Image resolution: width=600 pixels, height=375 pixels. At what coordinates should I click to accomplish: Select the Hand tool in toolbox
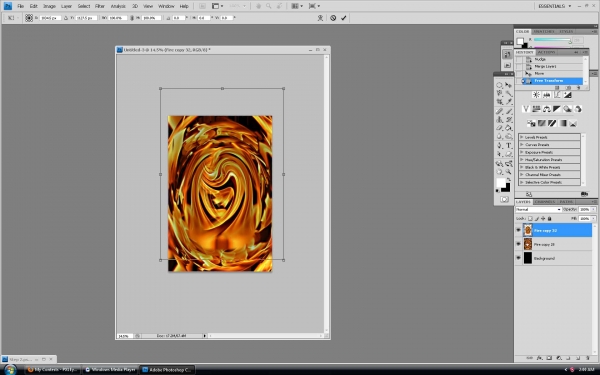(x=500, y=172)
